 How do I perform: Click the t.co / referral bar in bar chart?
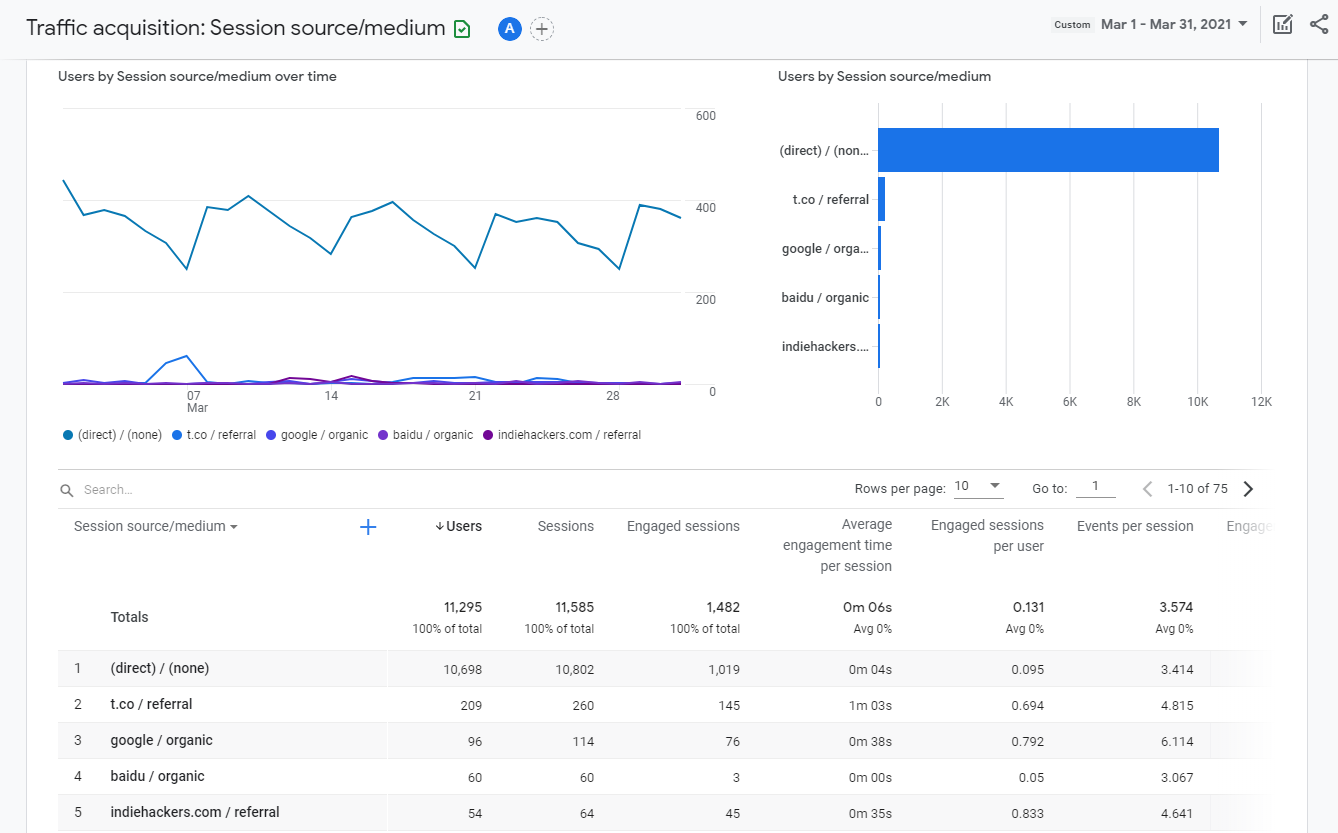pyautogui.click(x=881, y=199)
